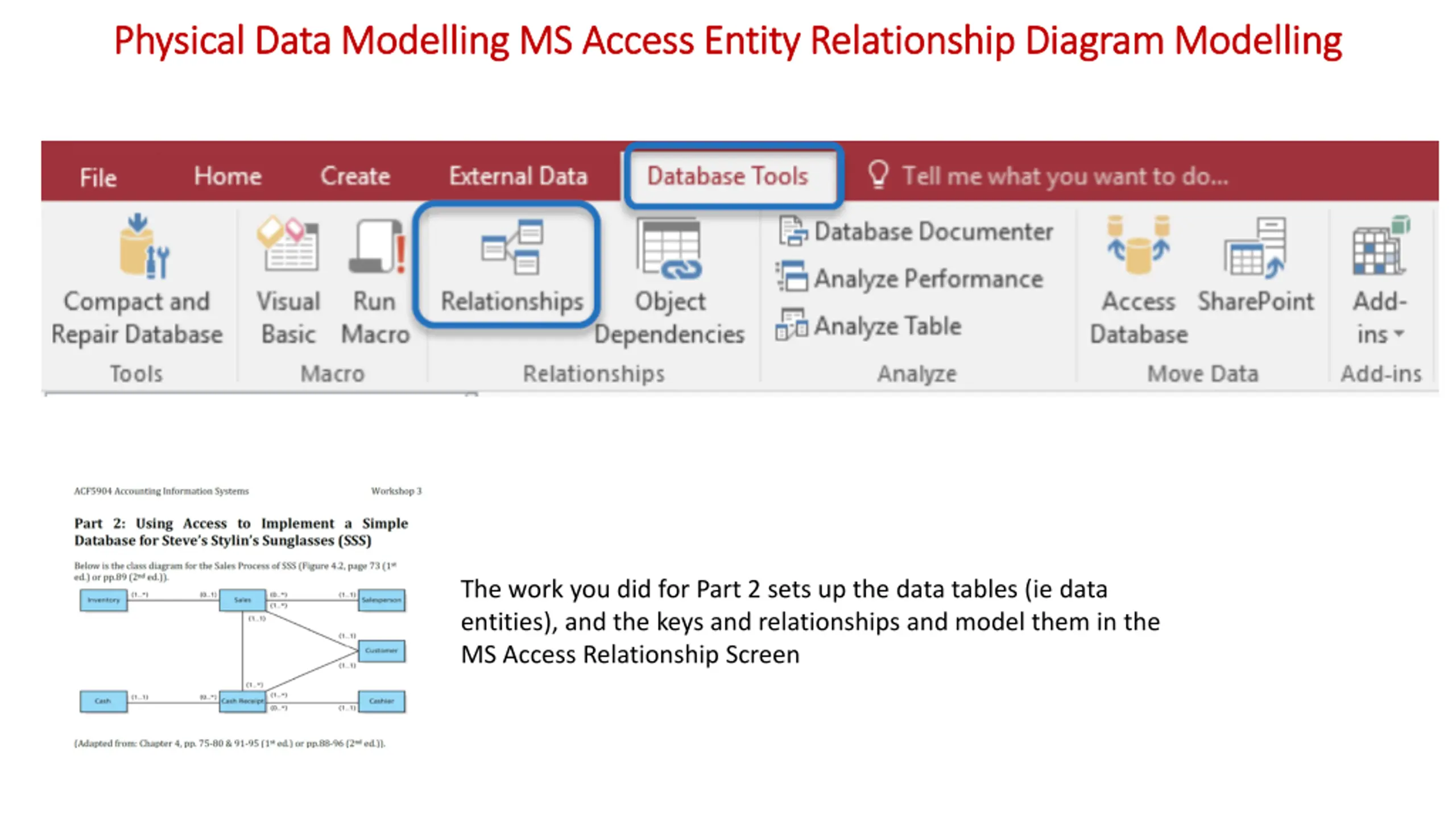Screen dimensions: 1456x819
Task: Open the Visual Basic editor icon
Action: coord(288,245)
